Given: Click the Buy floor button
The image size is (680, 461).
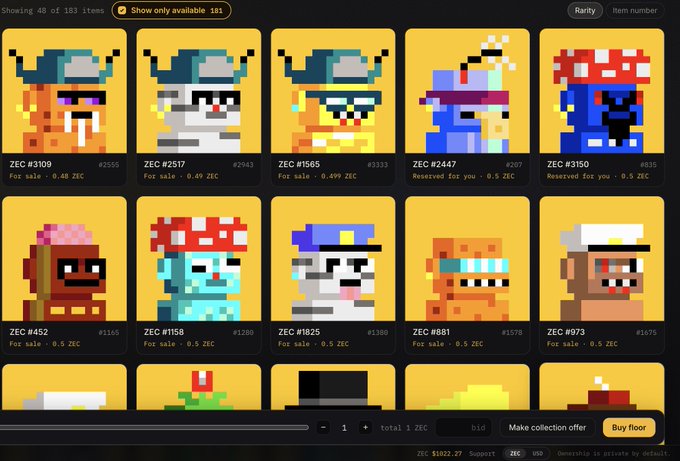Looking at the screenshot, I should pyautogui.click(x=629, y=428).
